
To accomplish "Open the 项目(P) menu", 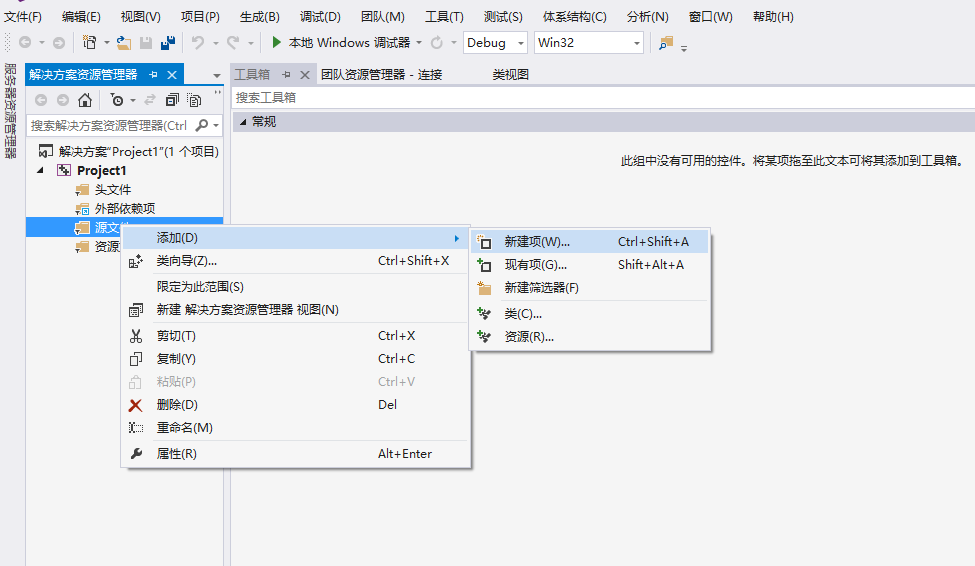I will [200, 17].
